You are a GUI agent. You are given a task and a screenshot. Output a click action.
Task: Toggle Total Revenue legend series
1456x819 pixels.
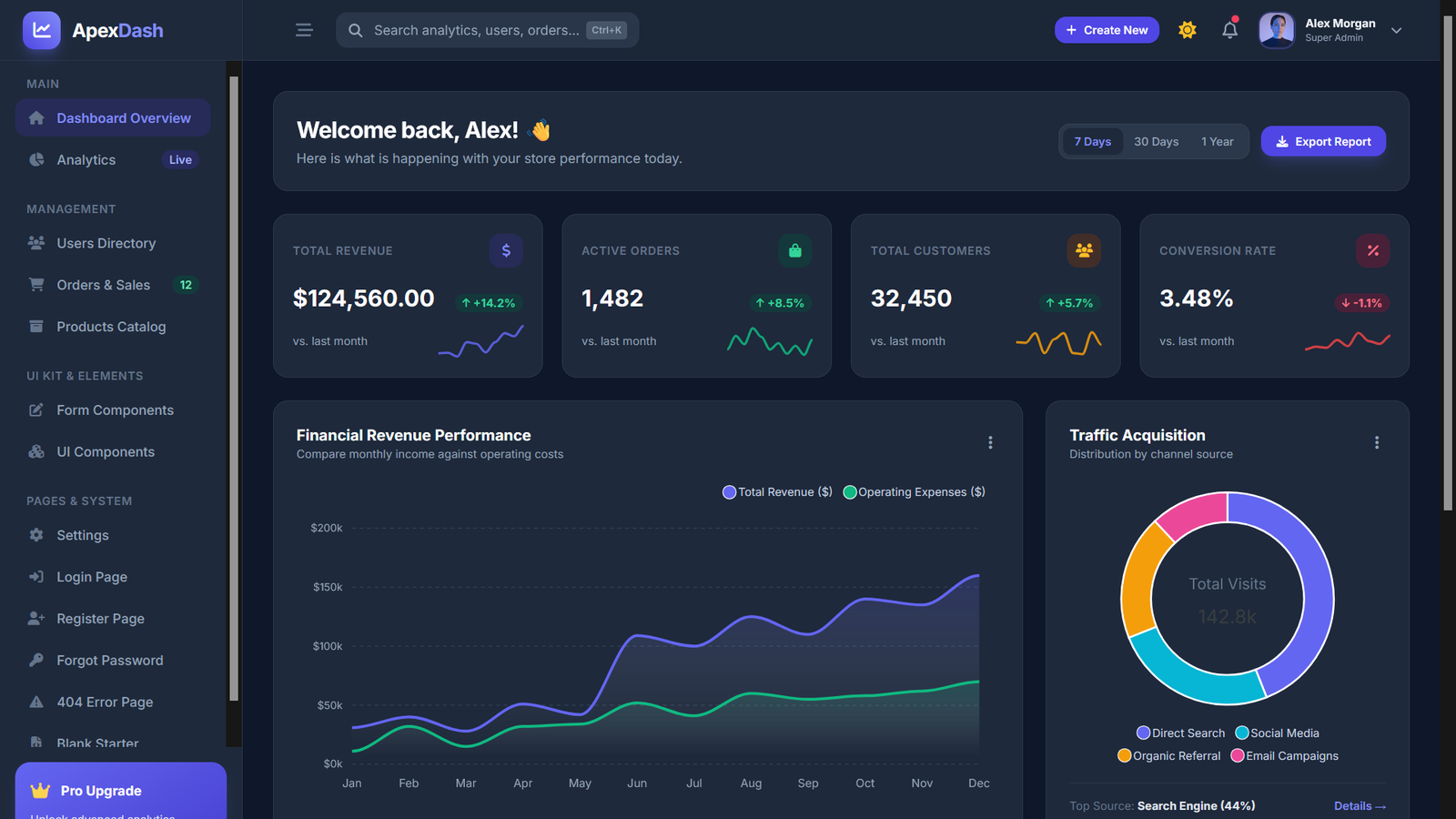(777, 491)
